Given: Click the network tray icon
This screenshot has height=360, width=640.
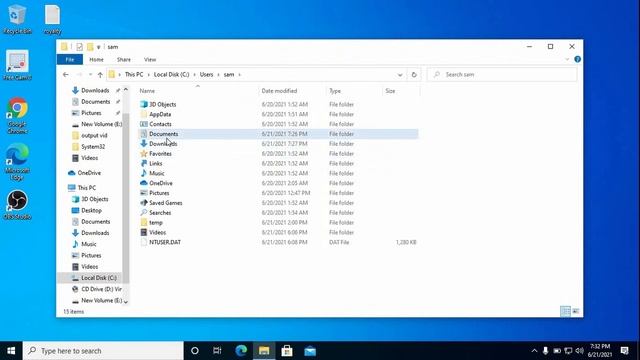Looking at the screenshot, I should (568, 351).
